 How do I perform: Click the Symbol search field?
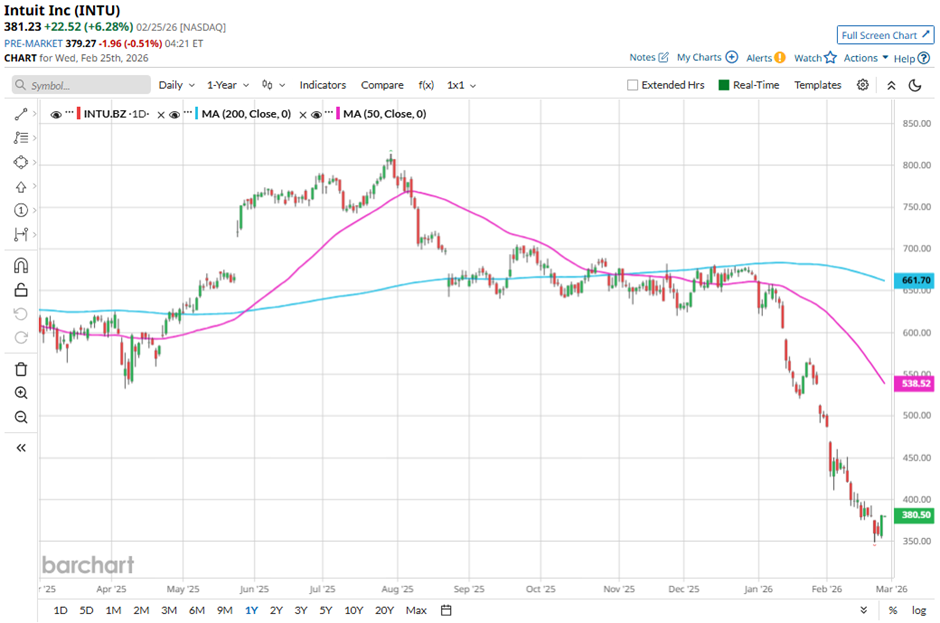pyautogui.click(x=80, y=85)
